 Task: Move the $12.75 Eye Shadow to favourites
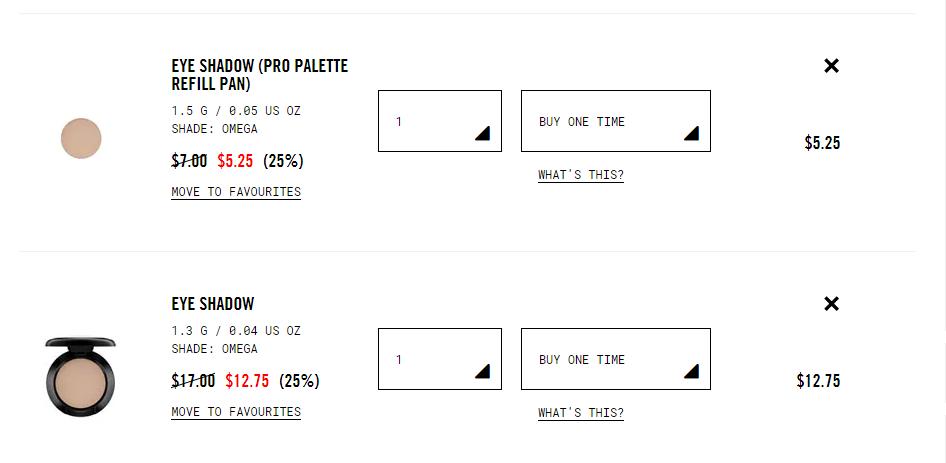(x=236, y=412)
